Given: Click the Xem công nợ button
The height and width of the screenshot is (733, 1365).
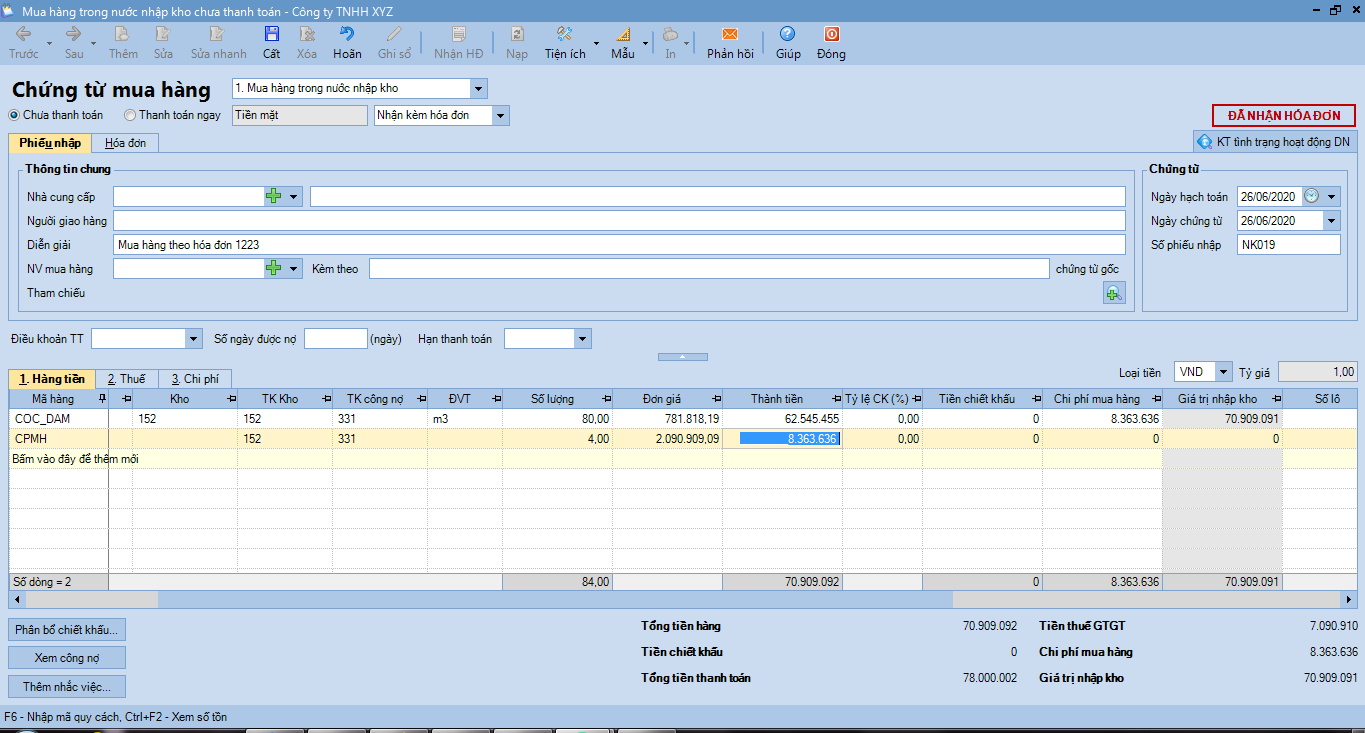Looking at the screenshot, I should (67, 658).
